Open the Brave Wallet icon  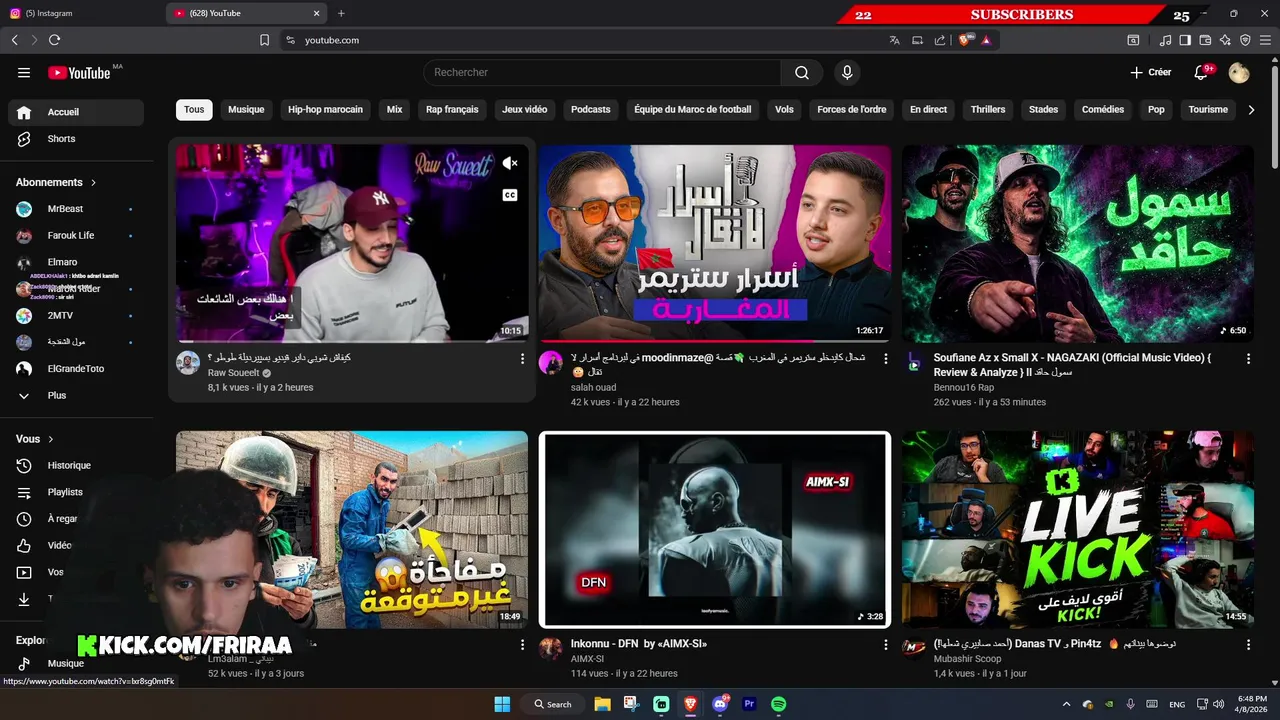[x=1205, y=40]
